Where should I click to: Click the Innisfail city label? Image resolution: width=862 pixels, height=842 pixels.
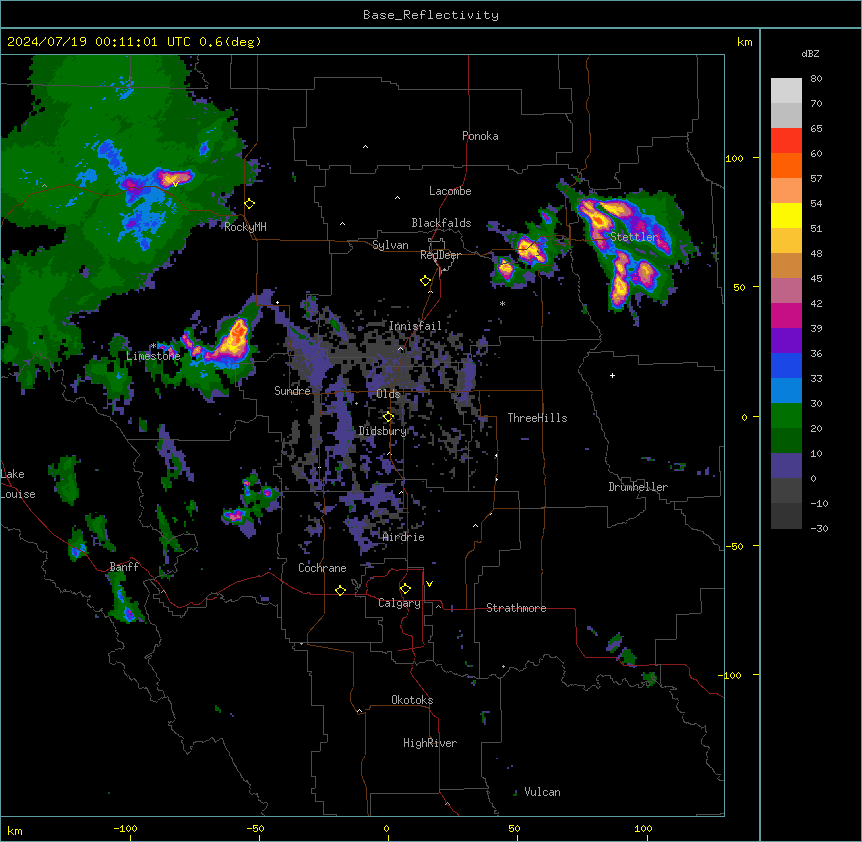[415, 326]
